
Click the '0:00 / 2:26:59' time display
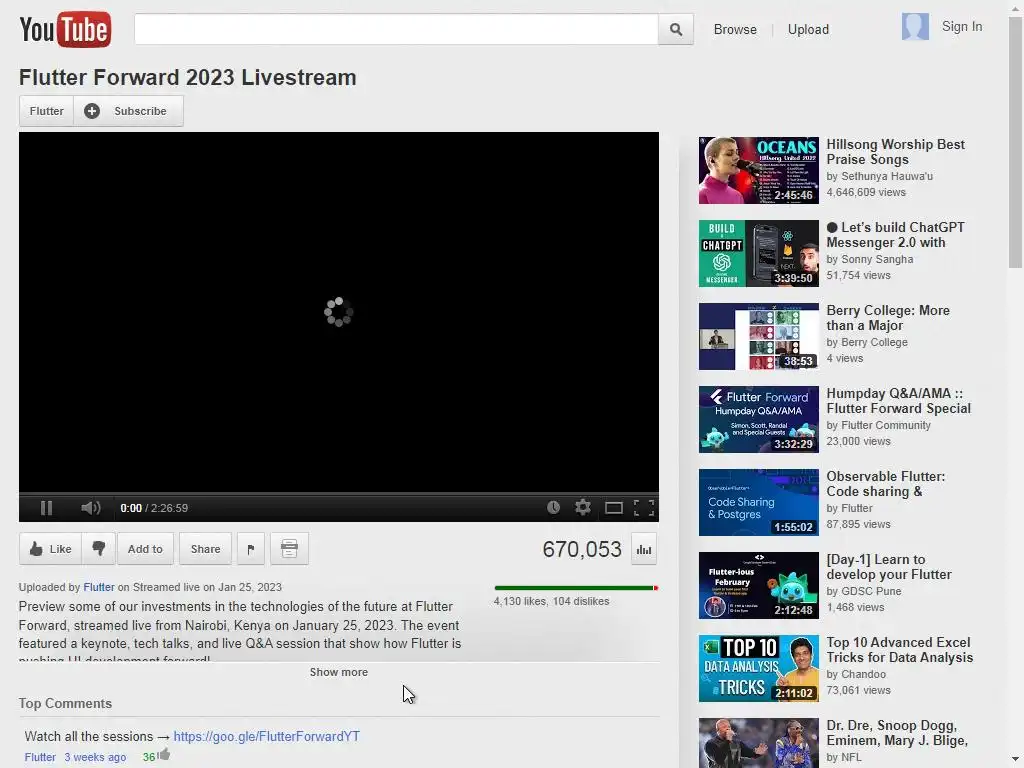[154, 508]
